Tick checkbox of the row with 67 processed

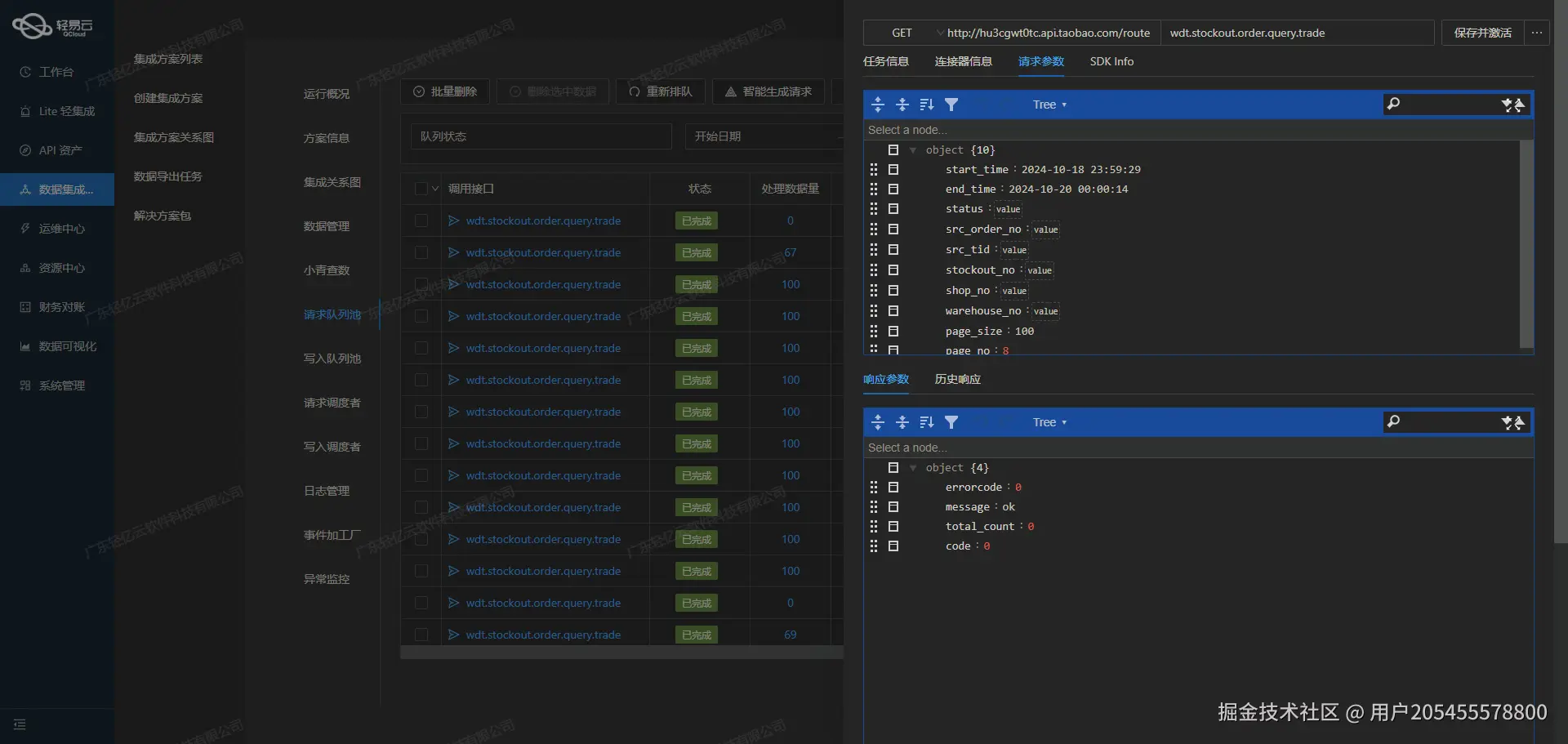click(x=421, y=252)
